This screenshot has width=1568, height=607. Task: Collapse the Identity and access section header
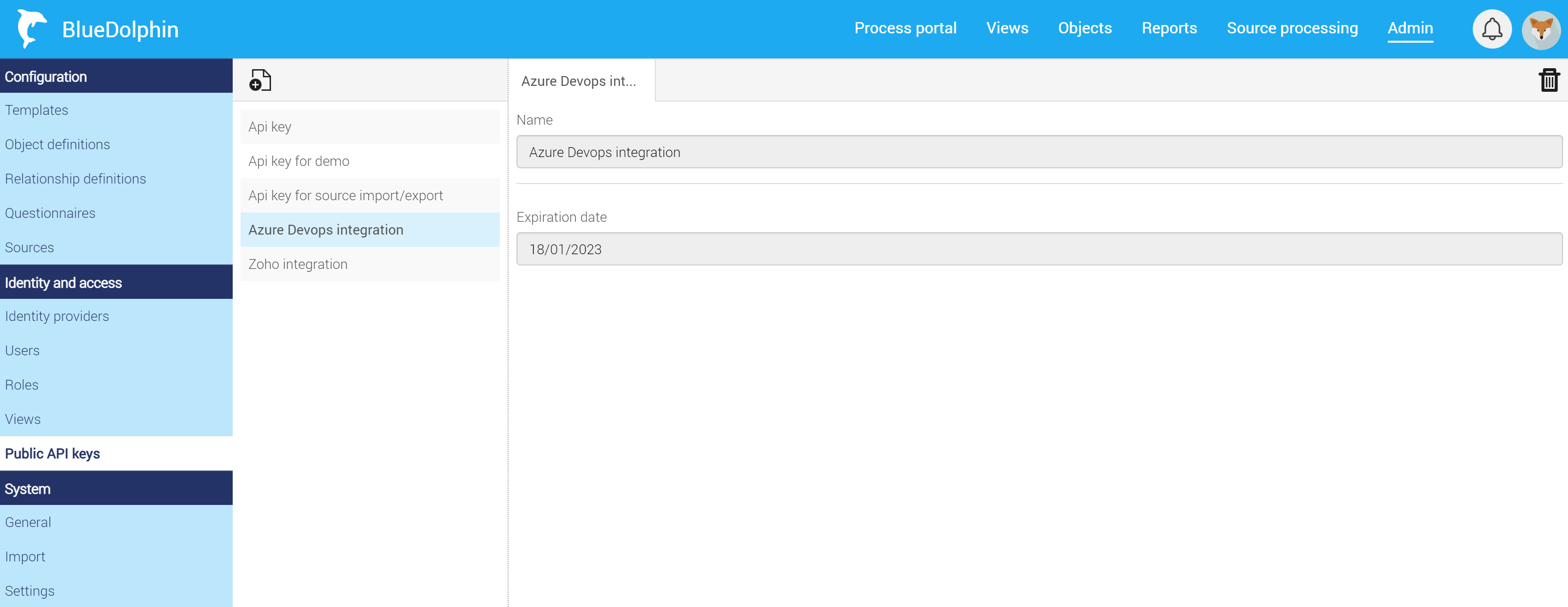point(116,282)
